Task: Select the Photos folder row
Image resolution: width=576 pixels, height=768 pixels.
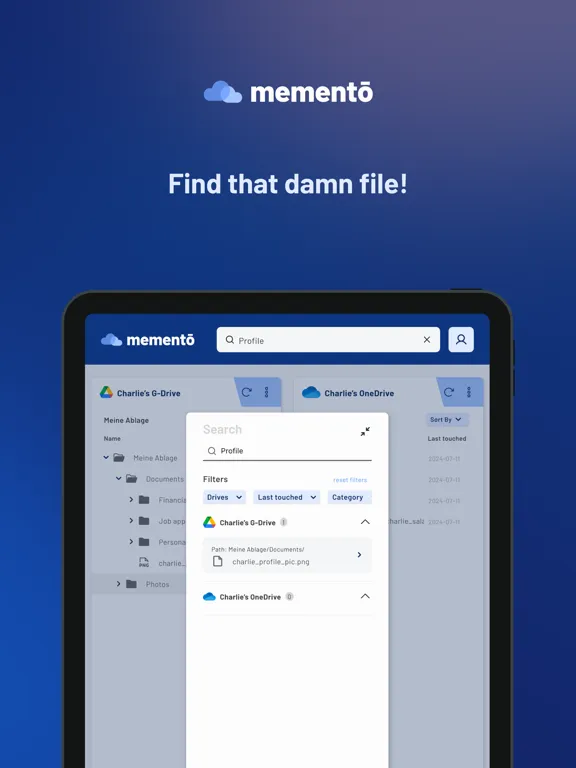Action: coord(139,584)
